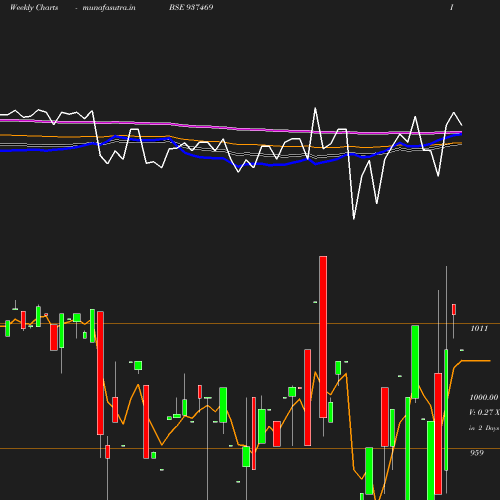Click the 1000.00 price value

(484, 397)
